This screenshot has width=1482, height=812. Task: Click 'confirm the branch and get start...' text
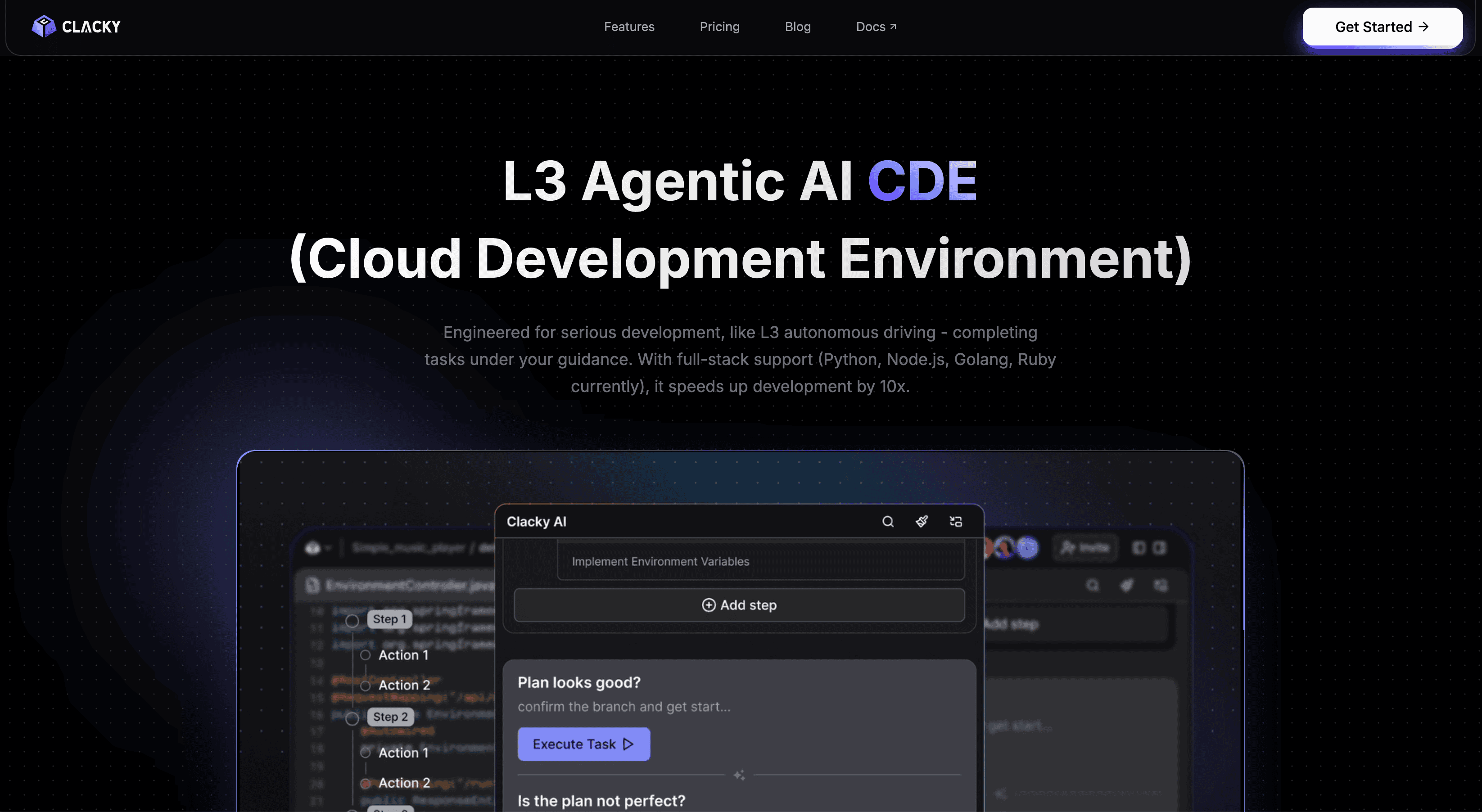coord(624,706)
